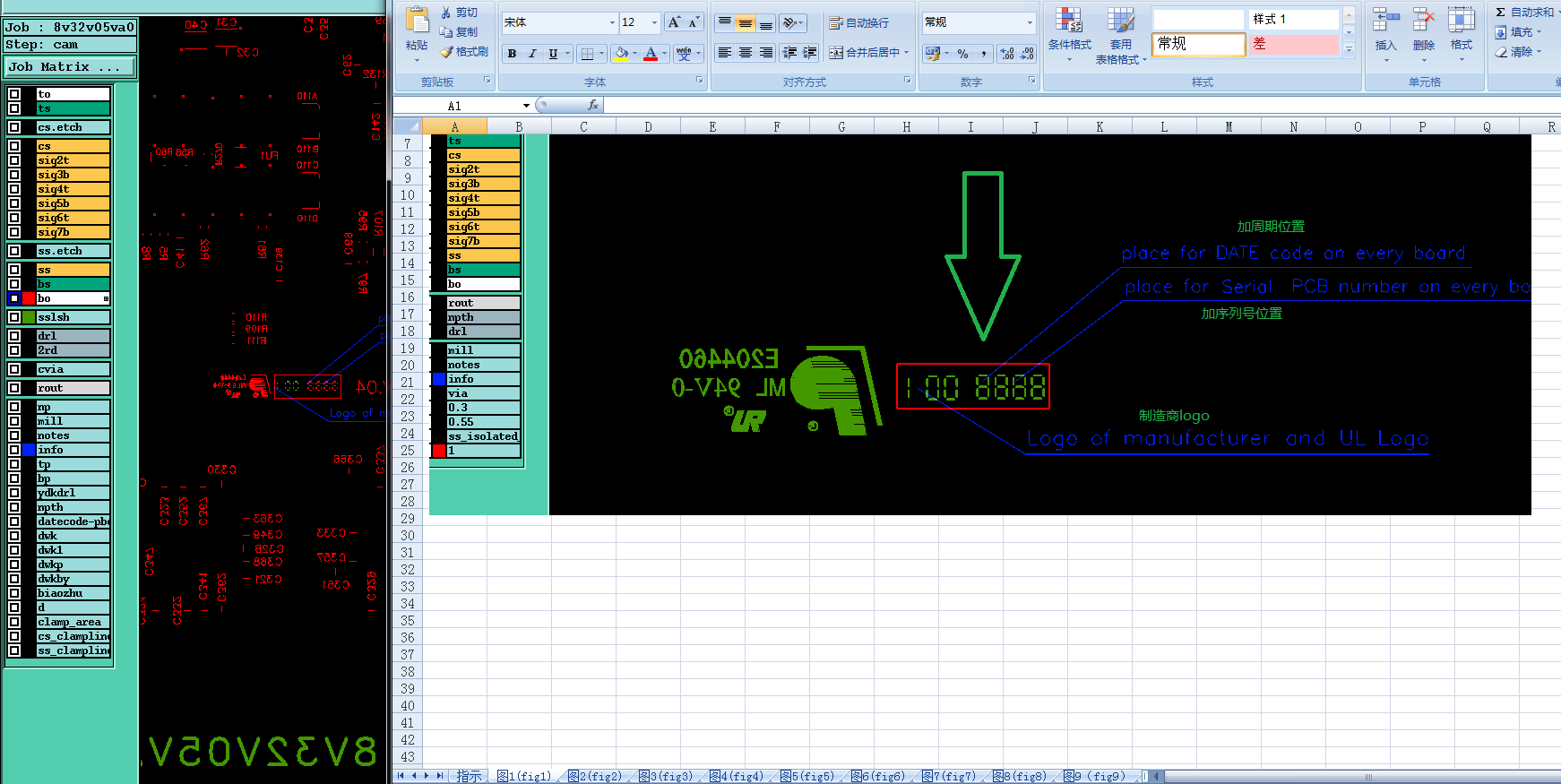The image size is (1561, 784).
Task: Switch to sheet tab 图7(fig7)
Action: click(948, 776)
